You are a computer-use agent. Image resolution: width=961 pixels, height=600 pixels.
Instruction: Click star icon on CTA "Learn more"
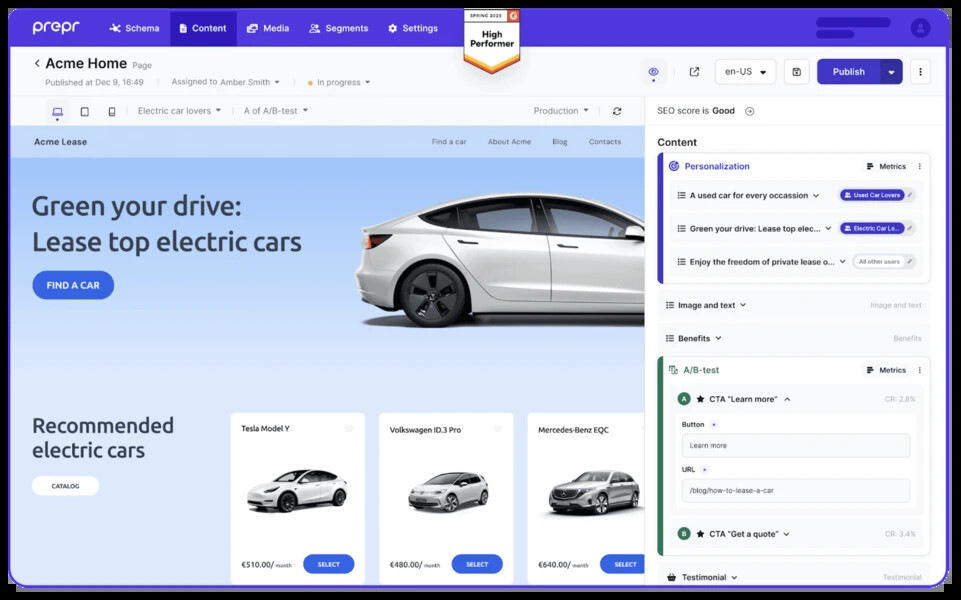(700, 399)
